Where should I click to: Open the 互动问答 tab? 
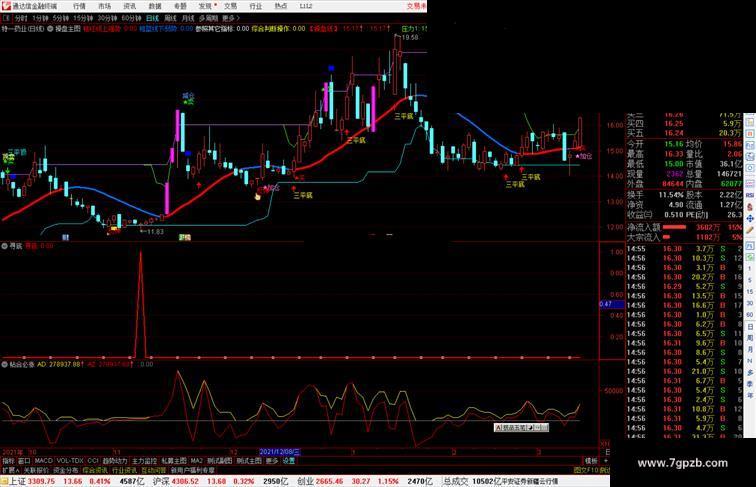point(154,470)
